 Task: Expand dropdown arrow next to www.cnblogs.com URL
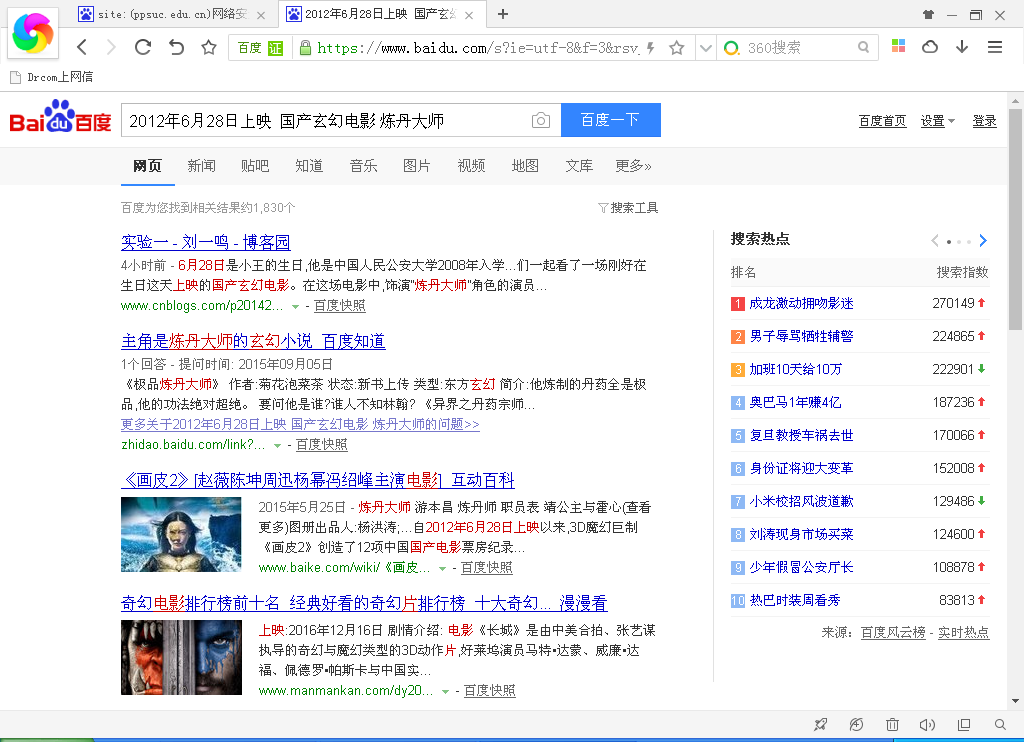pos(295,306)
